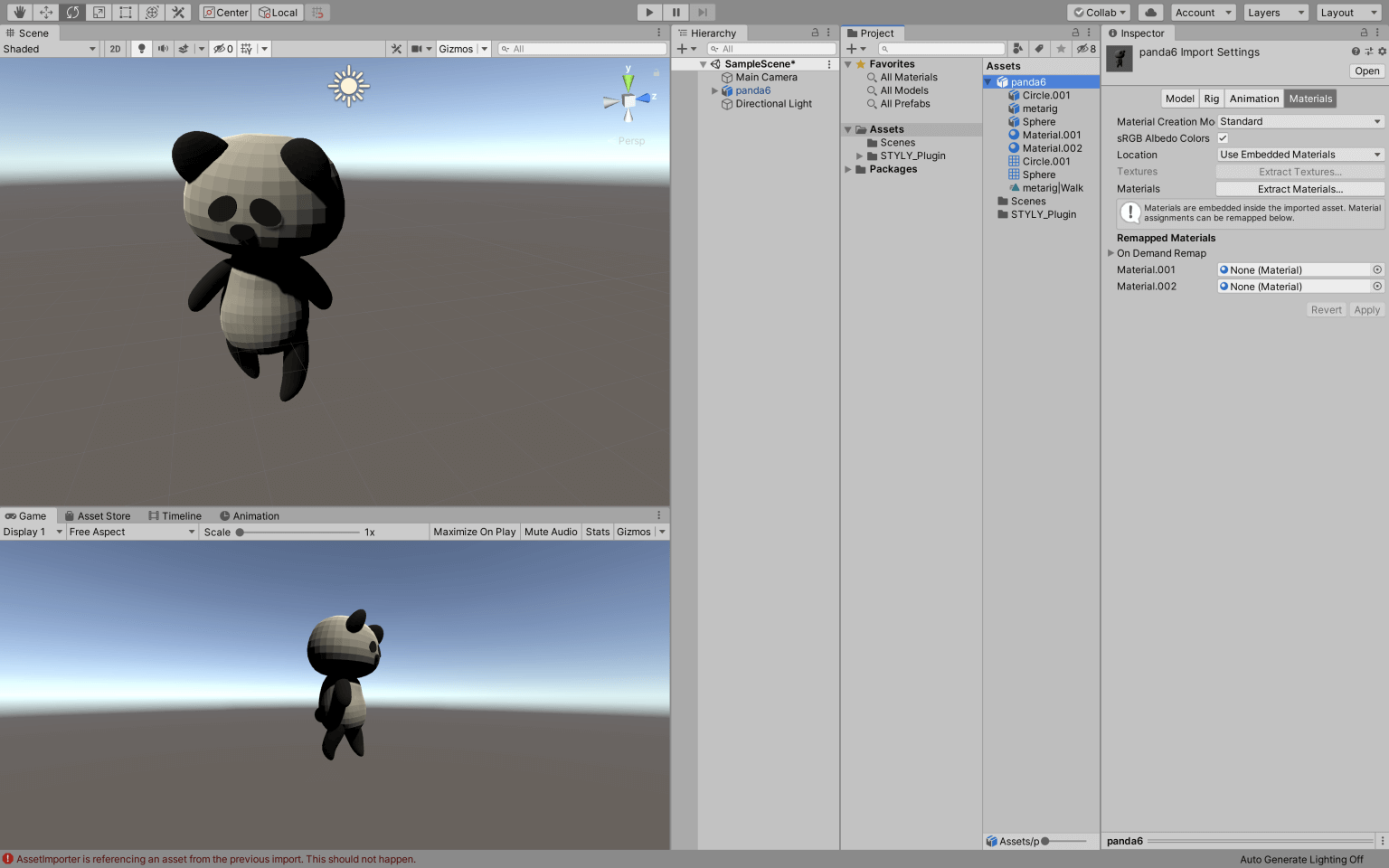Screen dimensions: 1389x868
Task: Click the Extract Materials button
Action: click(1299, 188)
